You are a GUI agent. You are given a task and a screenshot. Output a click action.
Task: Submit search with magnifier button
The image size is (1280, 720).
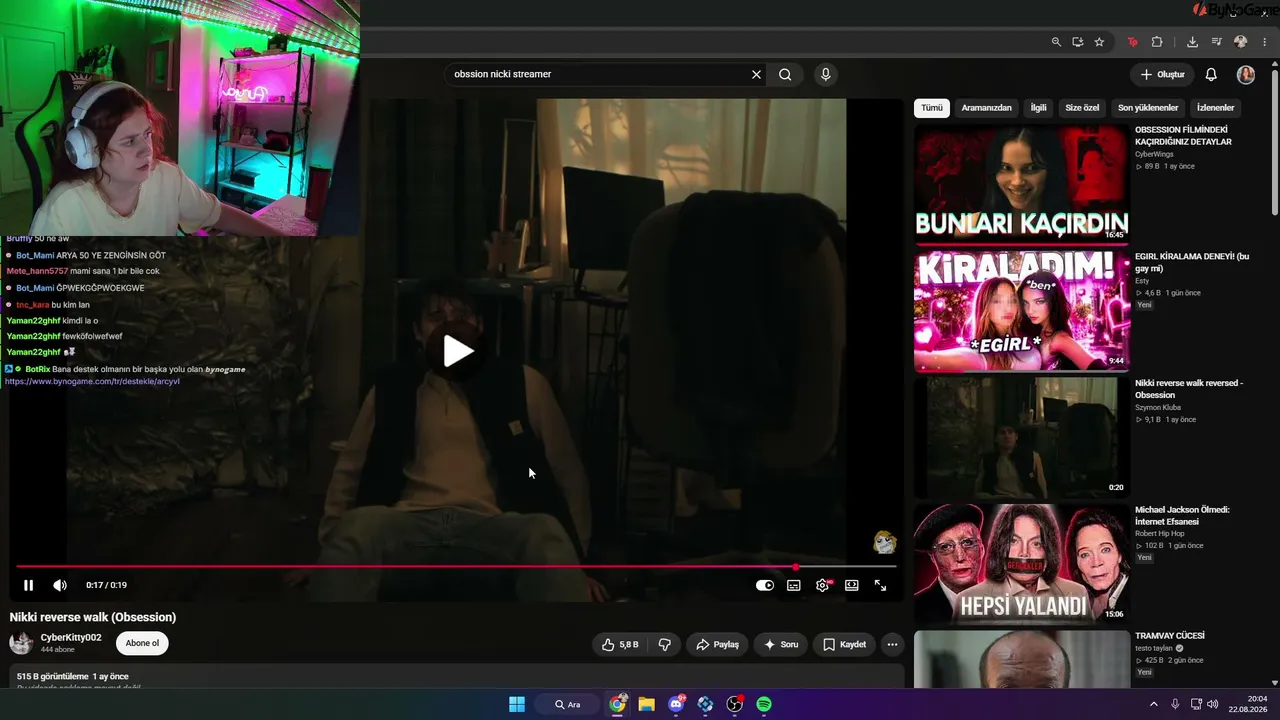click(785, 74)
